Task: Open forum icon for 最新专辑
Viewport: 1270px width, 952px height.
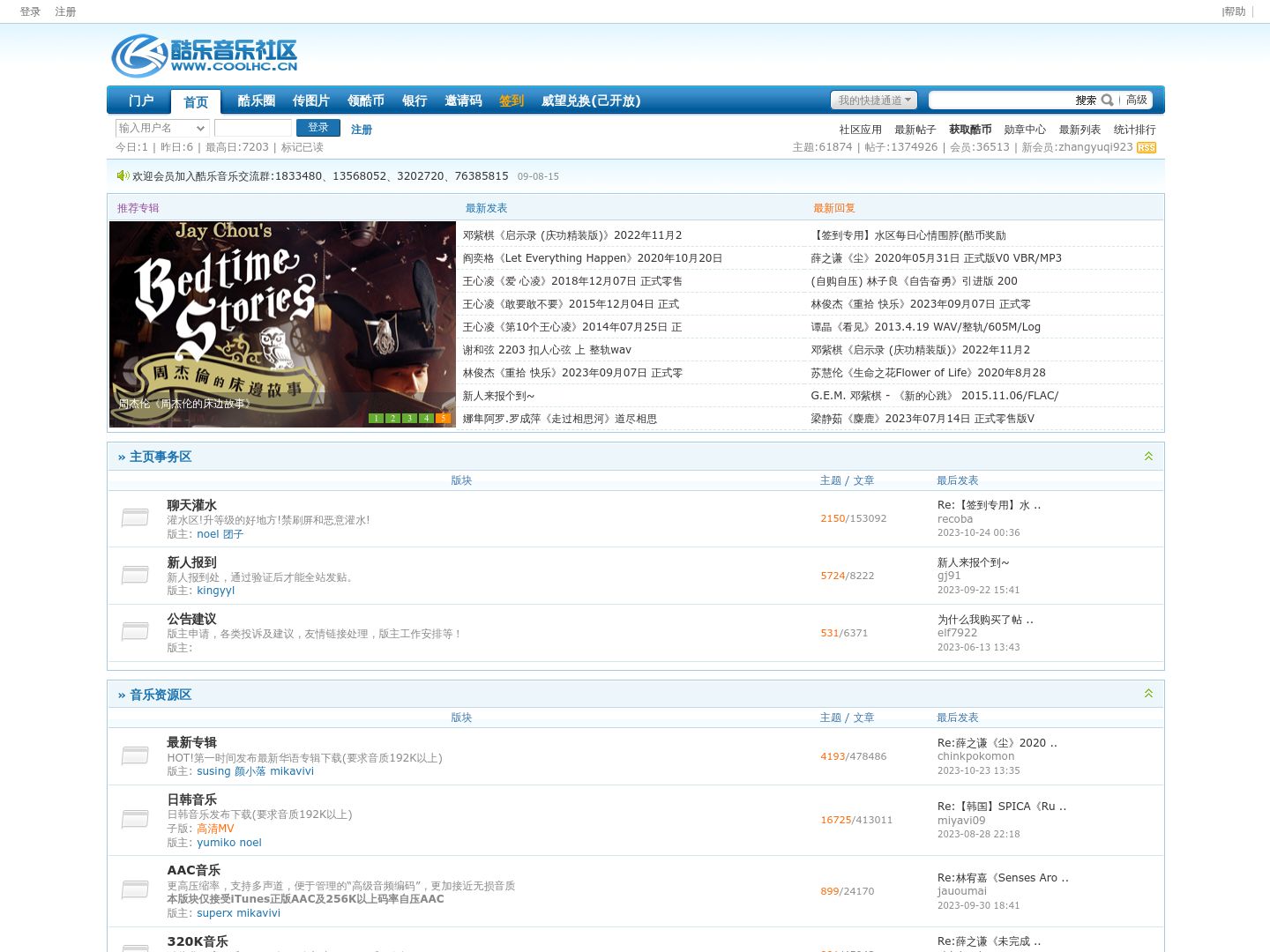Action: 135,755
